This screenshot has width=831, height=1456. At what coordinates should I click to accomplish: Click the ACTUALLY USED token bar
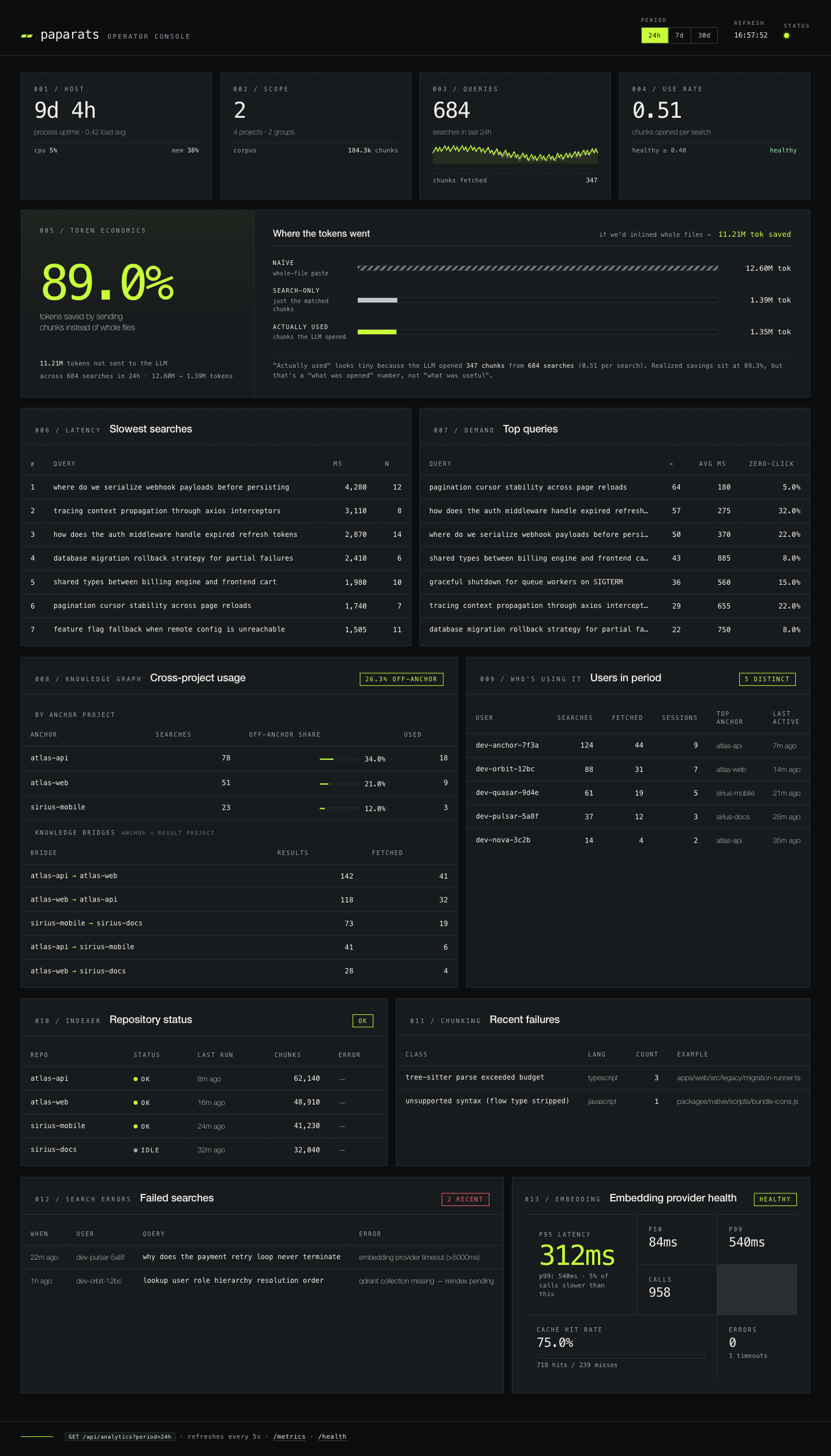[x=538, y=332]
